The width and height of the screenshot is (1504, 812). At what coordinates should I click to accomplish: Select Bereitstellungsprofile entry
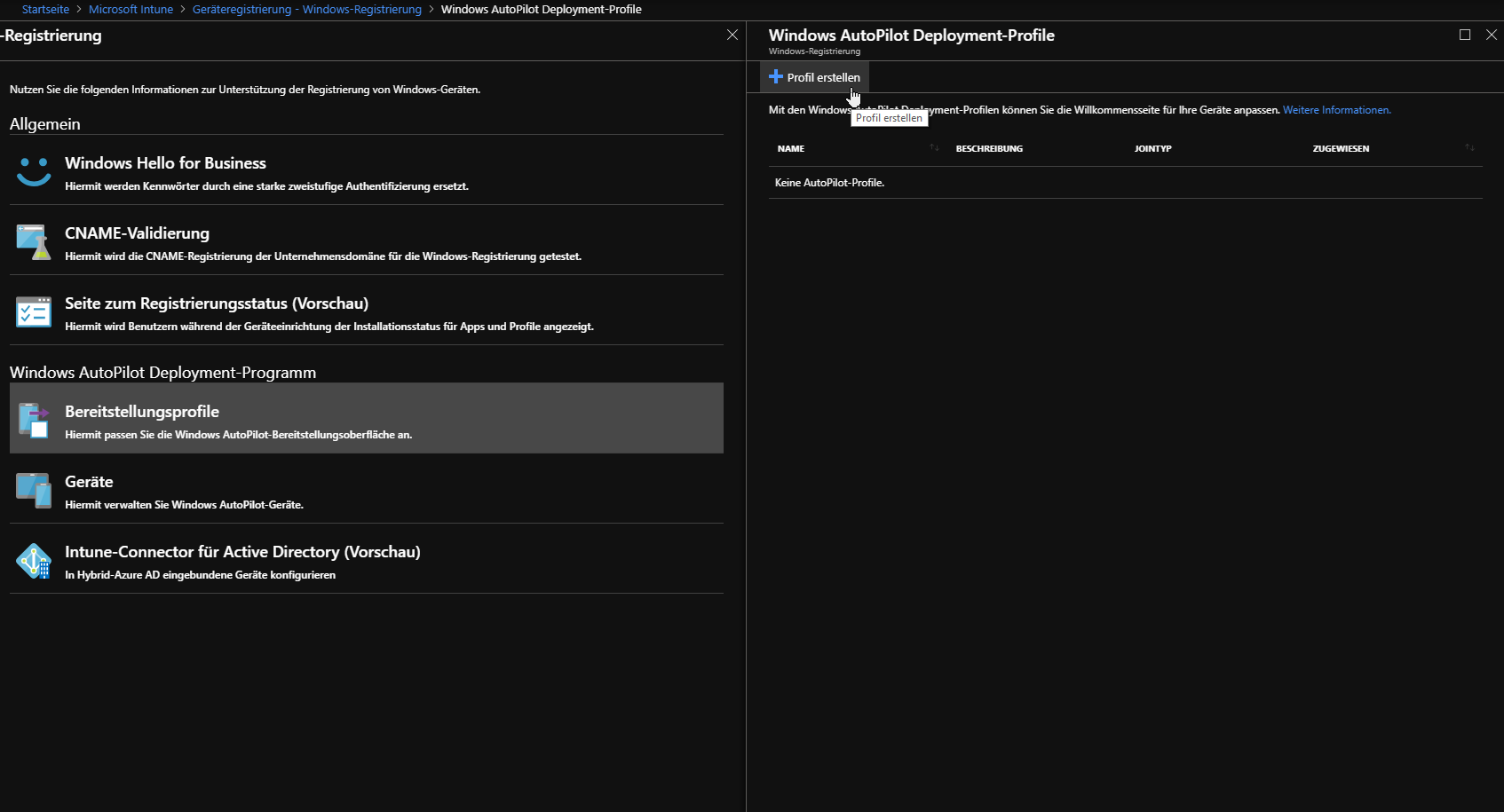pos(367,418)
